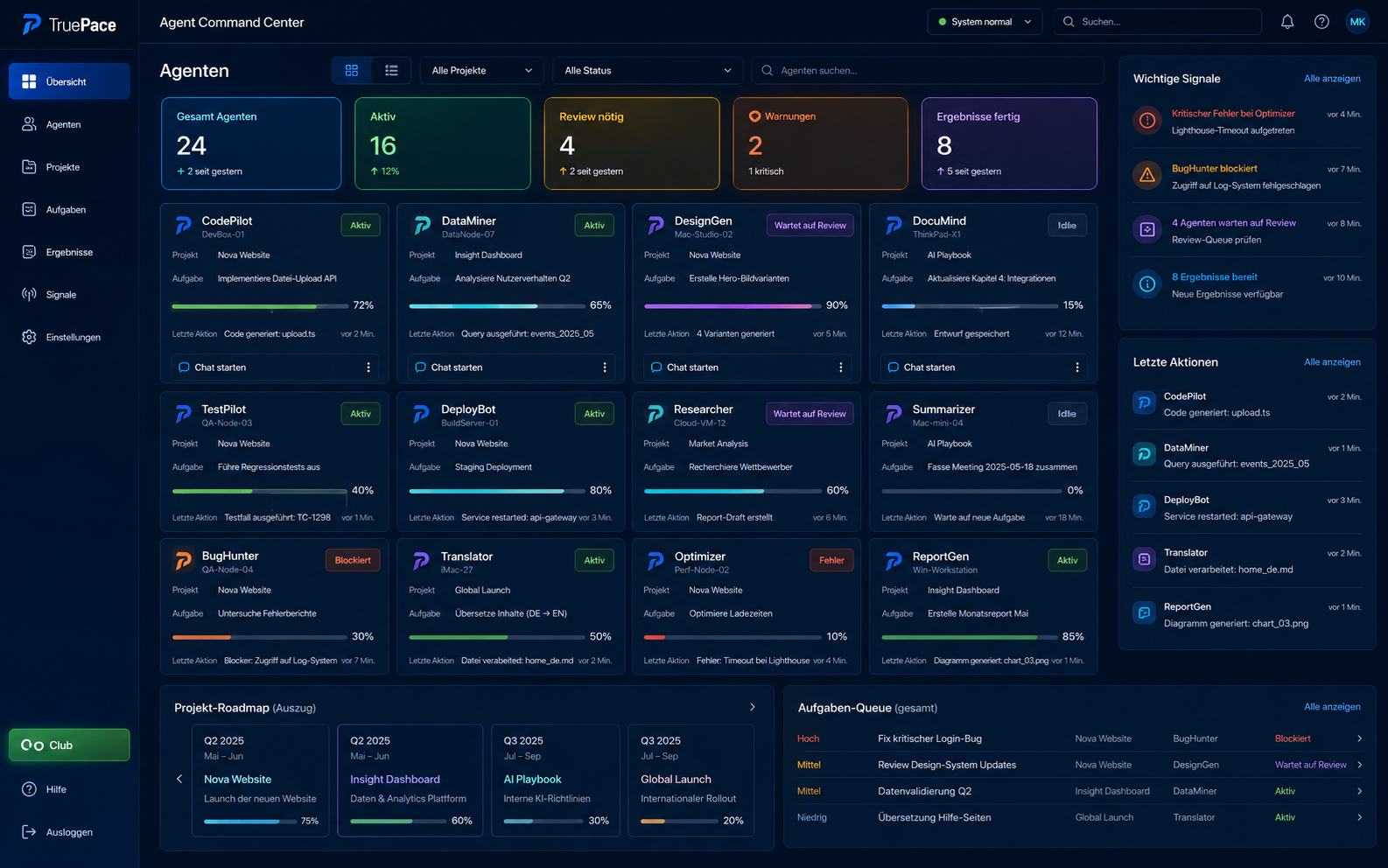Expand the Übersetzung Hilfe-Seiten row chevron

click(x=1359, y=817)
